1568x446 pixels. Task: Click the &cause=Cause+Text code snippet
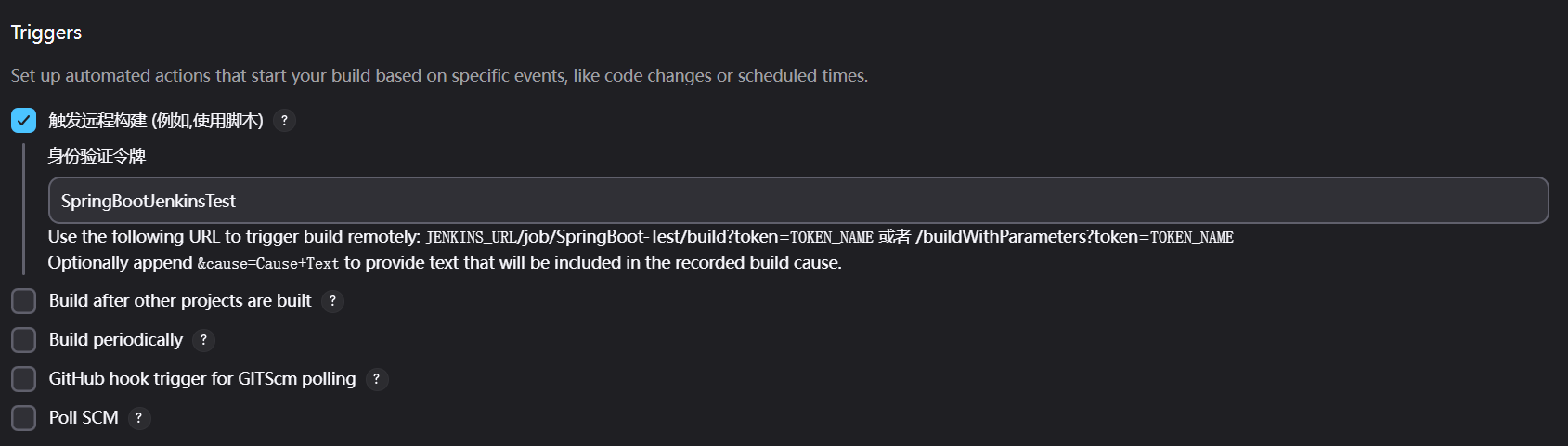point(268,264)
